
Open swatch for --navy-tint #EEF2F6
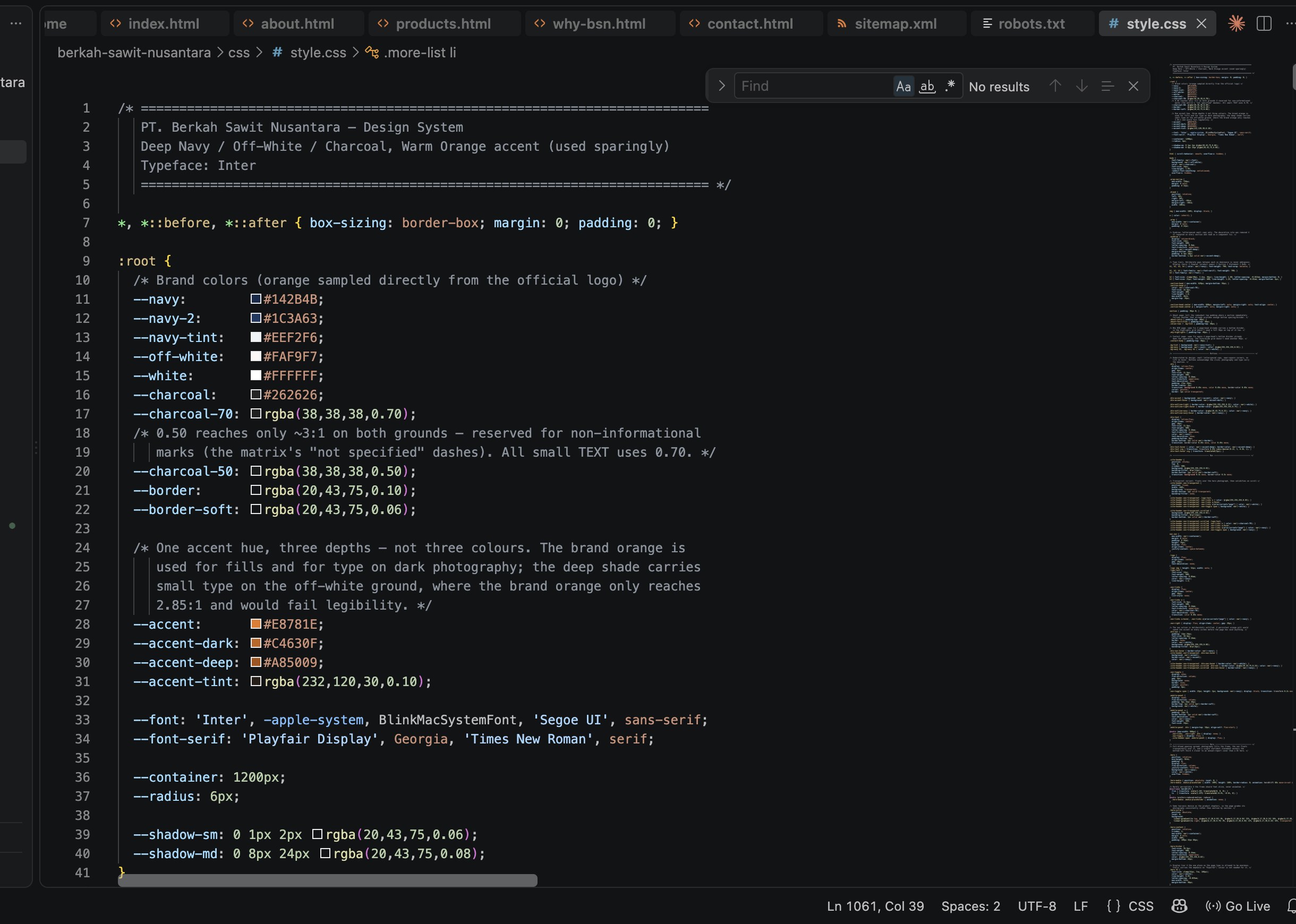tap(256, 337)
